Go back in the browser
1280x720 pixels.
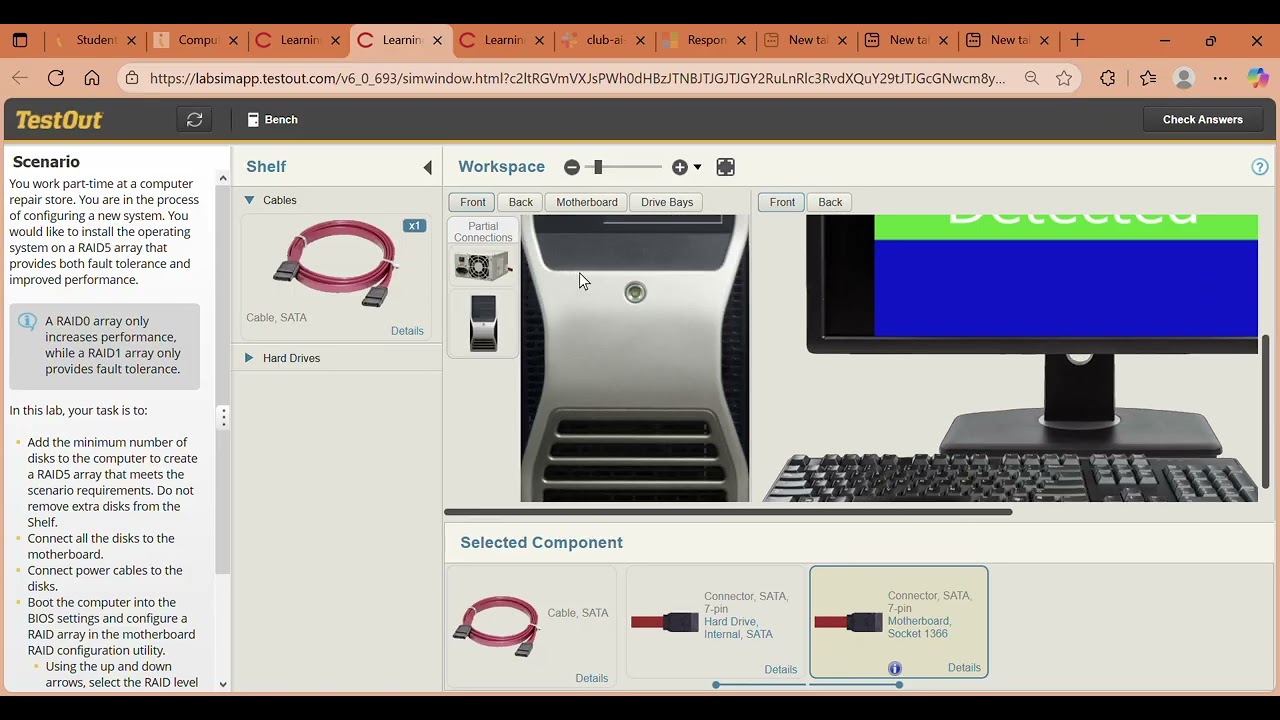tap(20, 78)
